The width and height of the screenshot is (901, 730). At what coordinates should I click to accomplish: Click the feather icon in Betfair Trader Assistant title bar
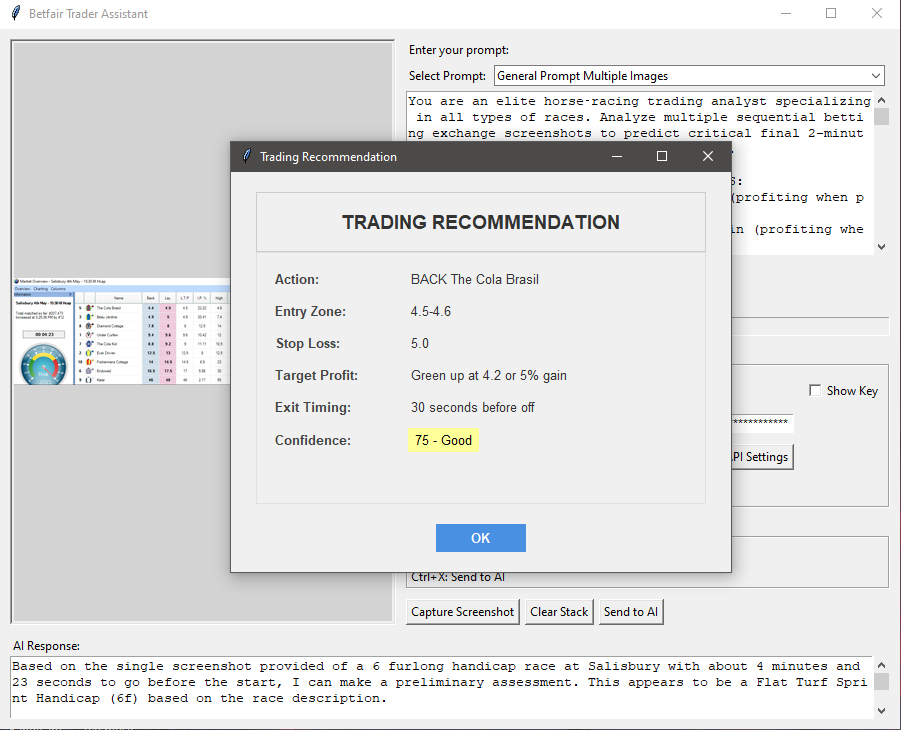point(16,13)
